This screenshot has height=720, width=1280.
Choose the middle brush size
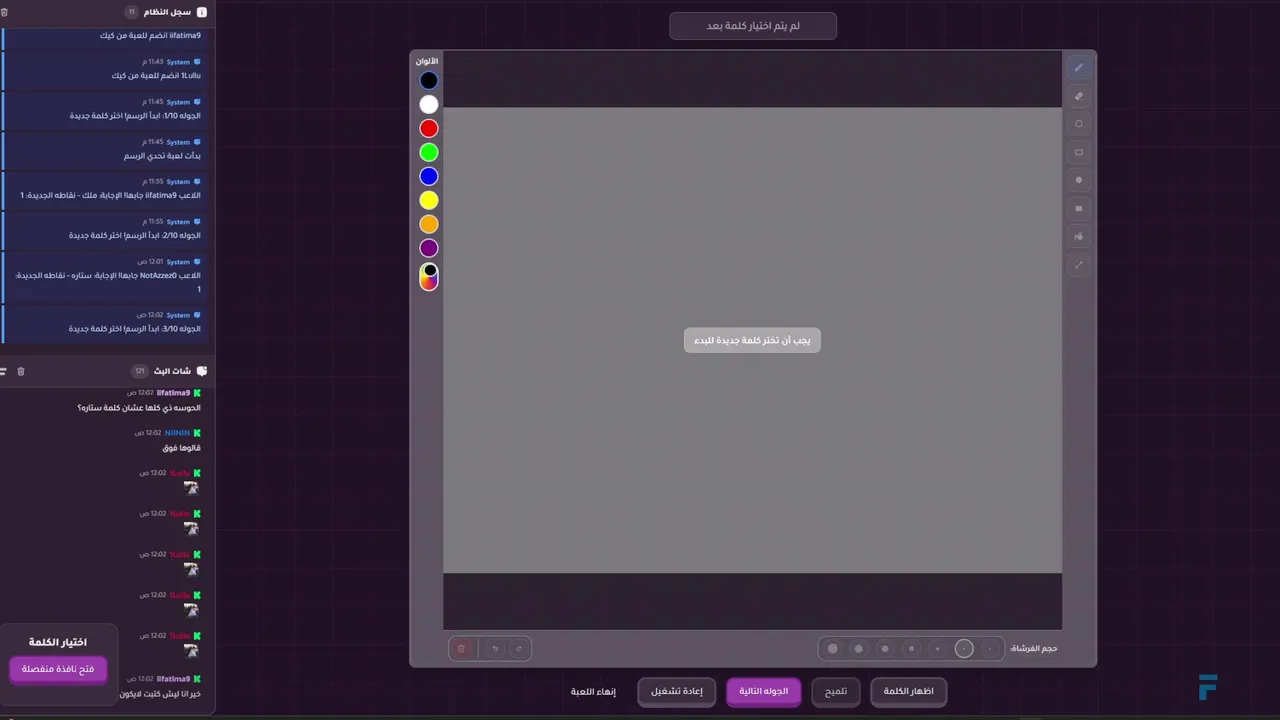click(911, 648)
